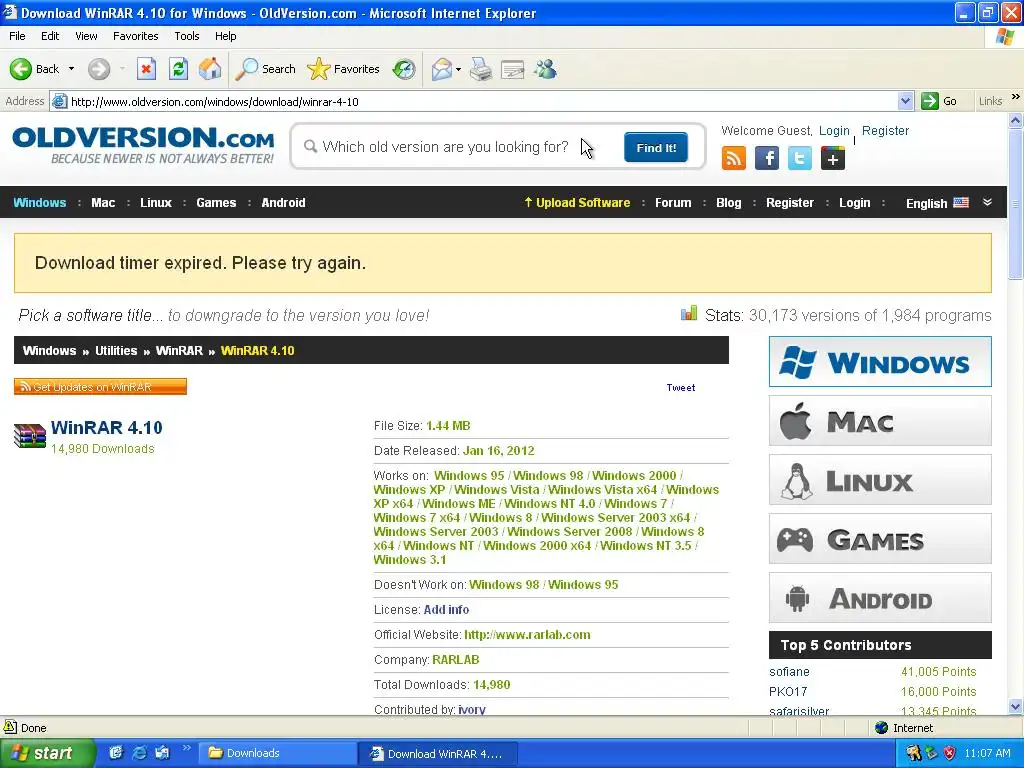This screenshot has height=768, width=1024.
Task: Select the Mac platform sidebar banner
Action: coord(880,421)
